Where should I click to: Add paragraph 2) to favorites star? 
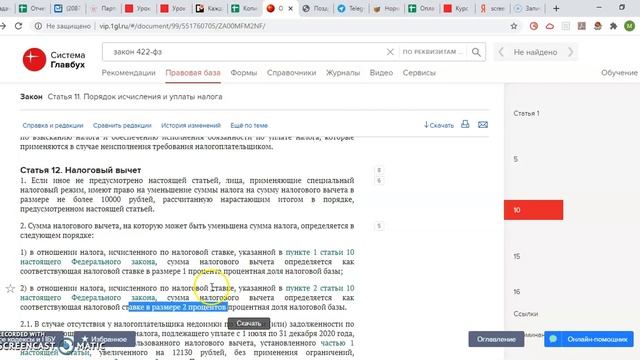click(10, 289)
